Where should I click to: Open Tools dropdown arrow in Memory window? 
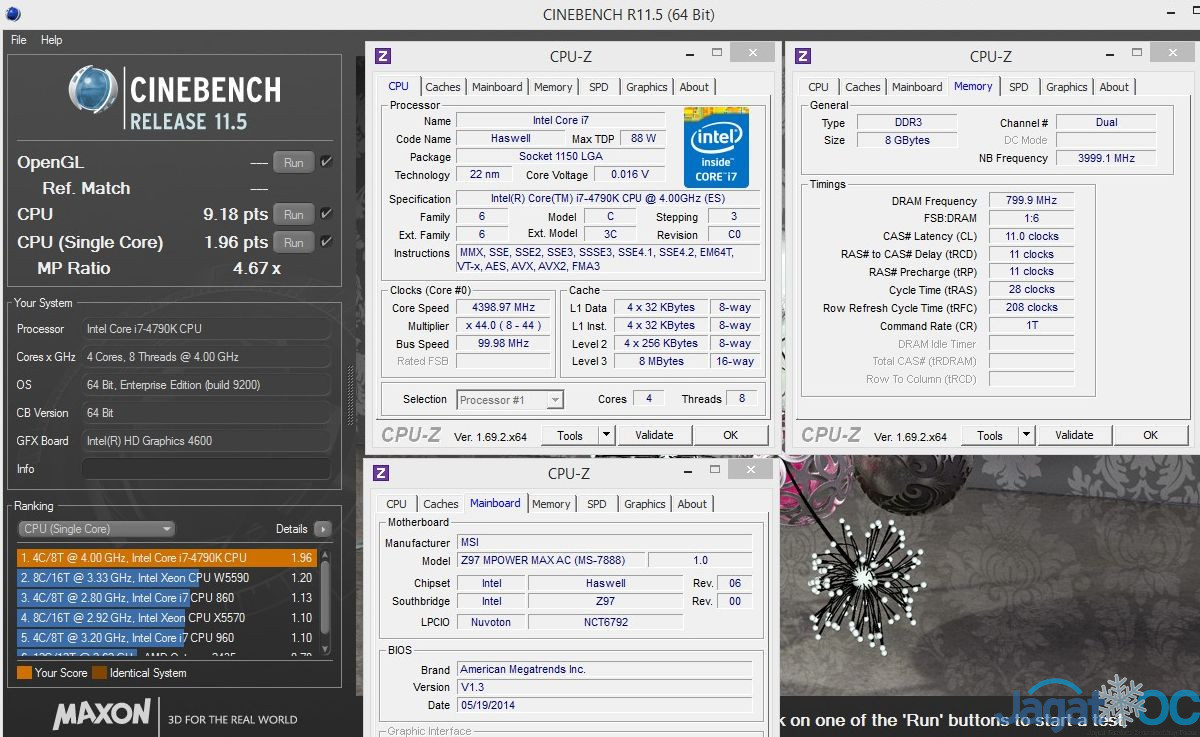(1026, 435)
